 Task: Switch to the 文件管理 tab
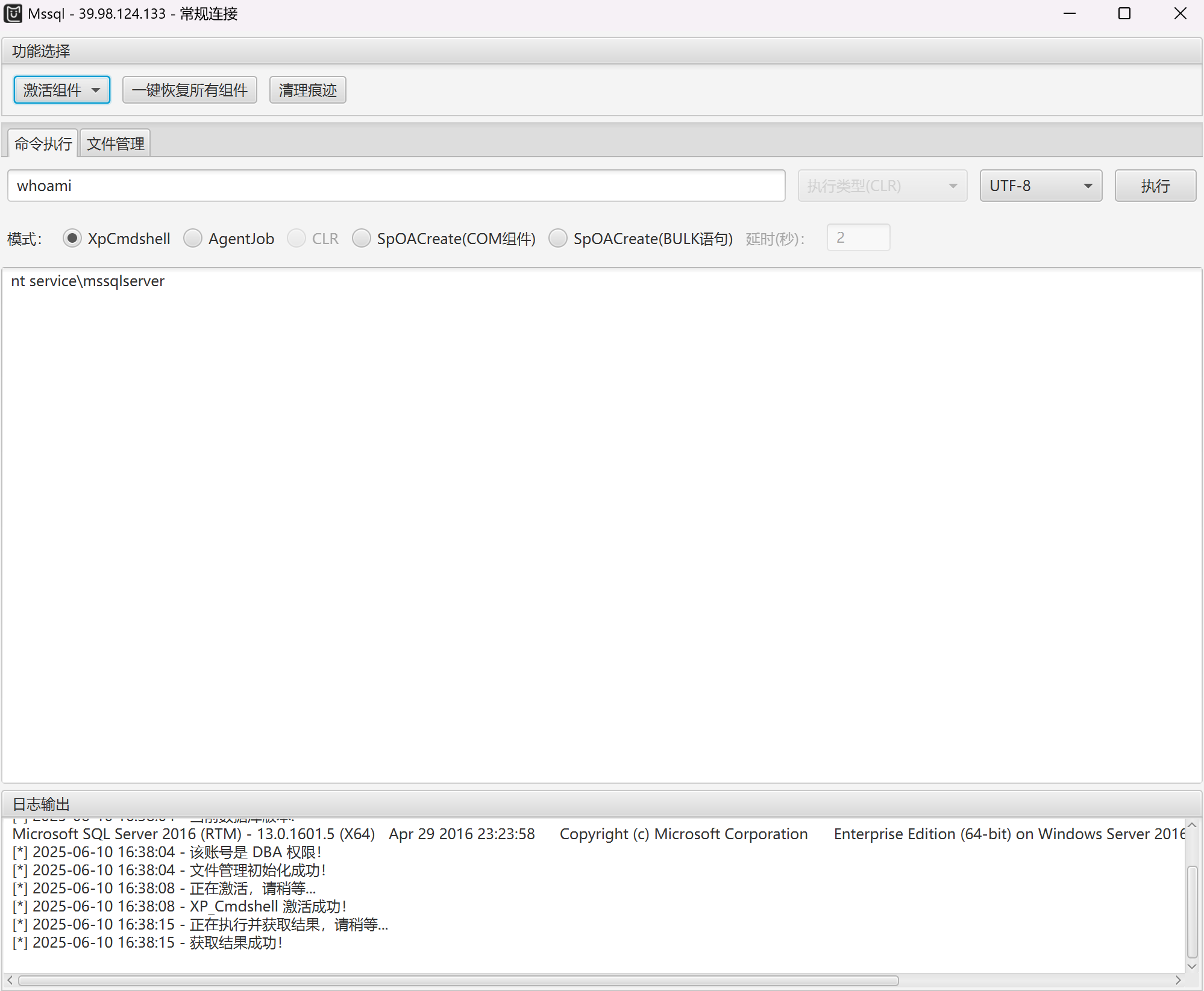pyautogui.click(x=115, y=143)
